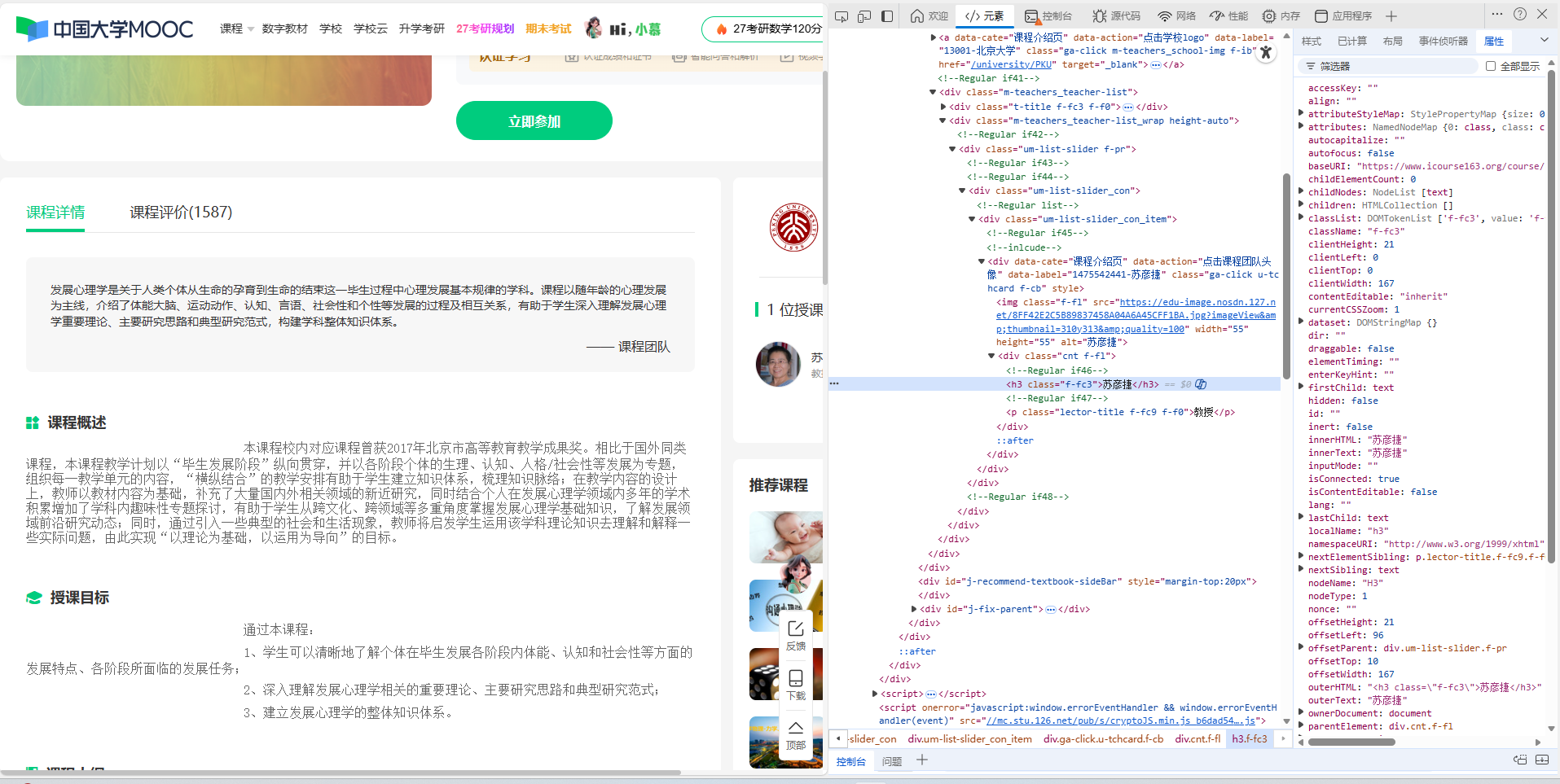Expand the childNodes property
The image size is (1560, 784).
click(x=1301, y=192)
